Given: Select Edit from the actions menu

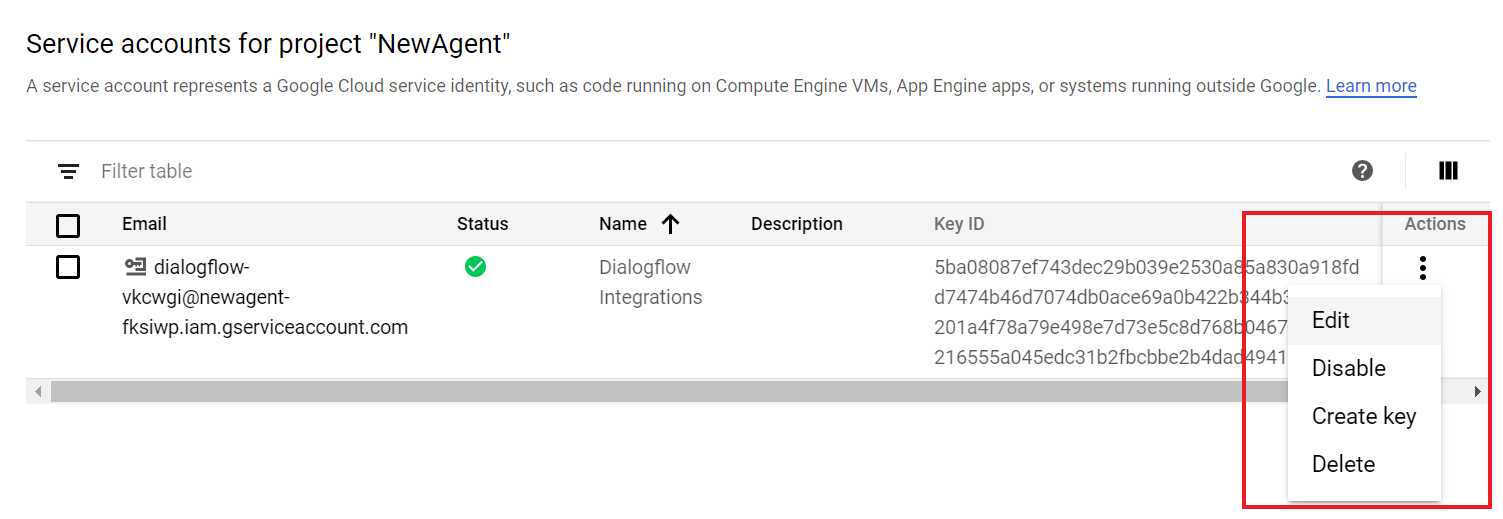Looking at the screenshot, I should point(1331,321).
